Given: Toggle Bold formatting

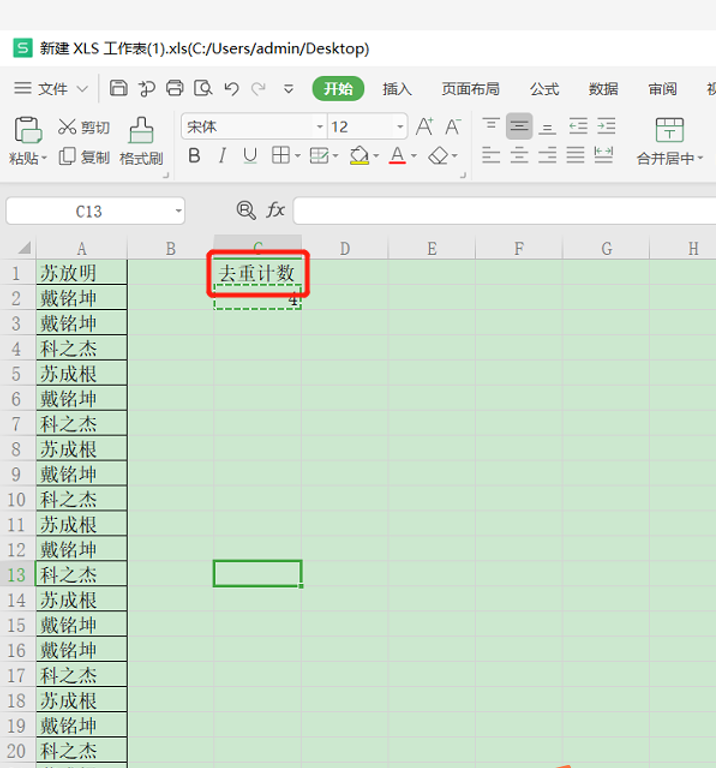Looking at the screenshot, I should (194, 156).
